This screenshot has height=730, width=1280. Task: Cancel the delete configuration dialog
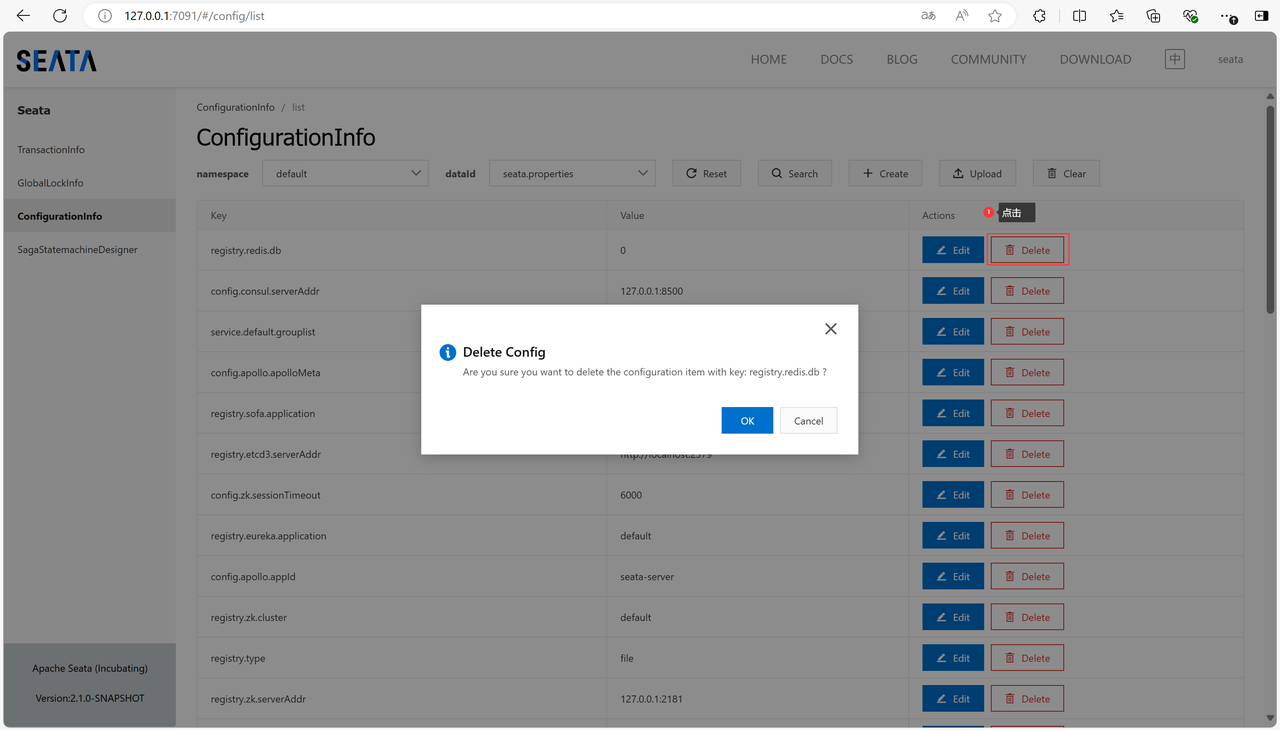point(808,421)
